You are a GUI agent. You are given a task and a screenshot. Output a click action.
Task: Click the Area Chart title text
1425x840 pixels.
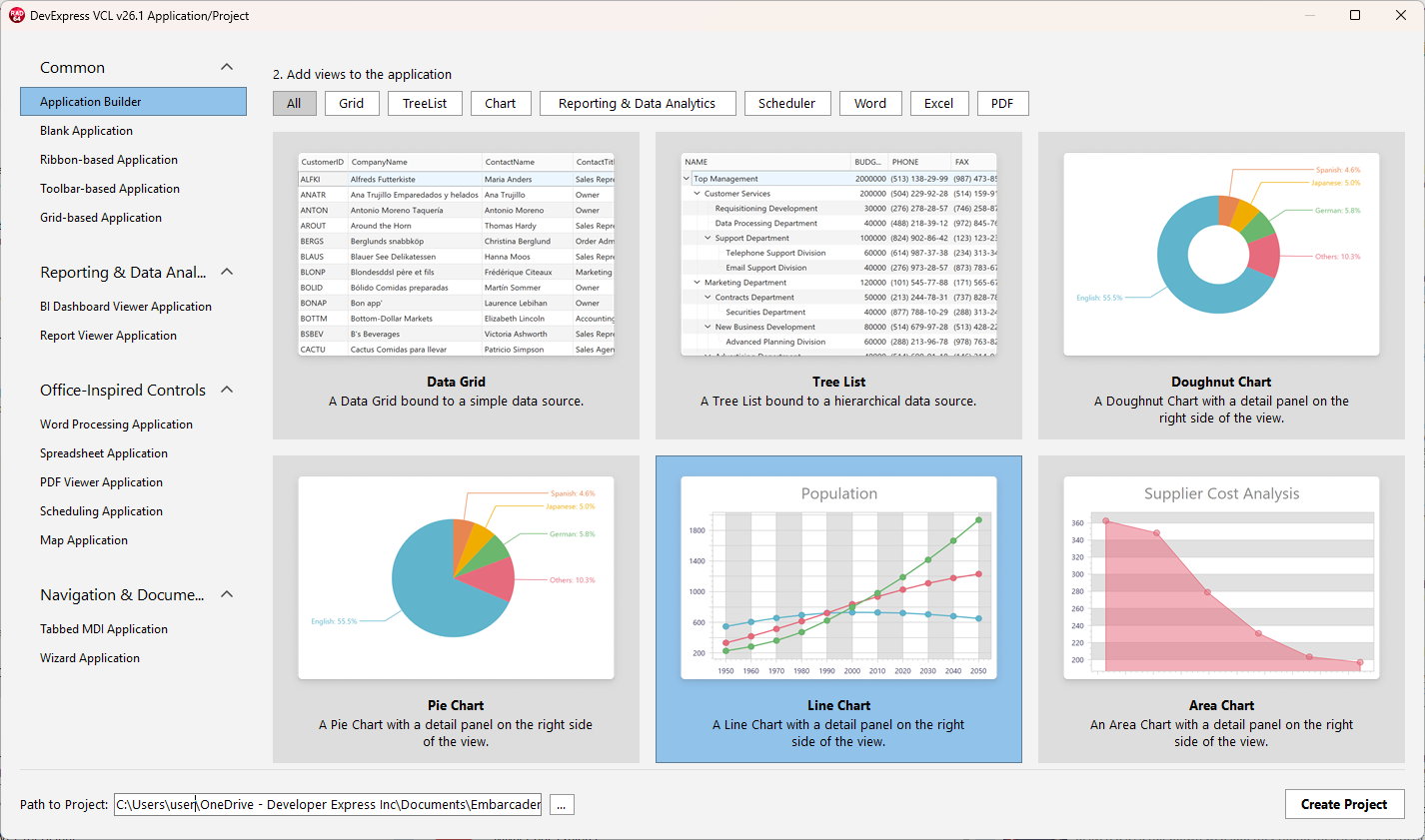1221,705
